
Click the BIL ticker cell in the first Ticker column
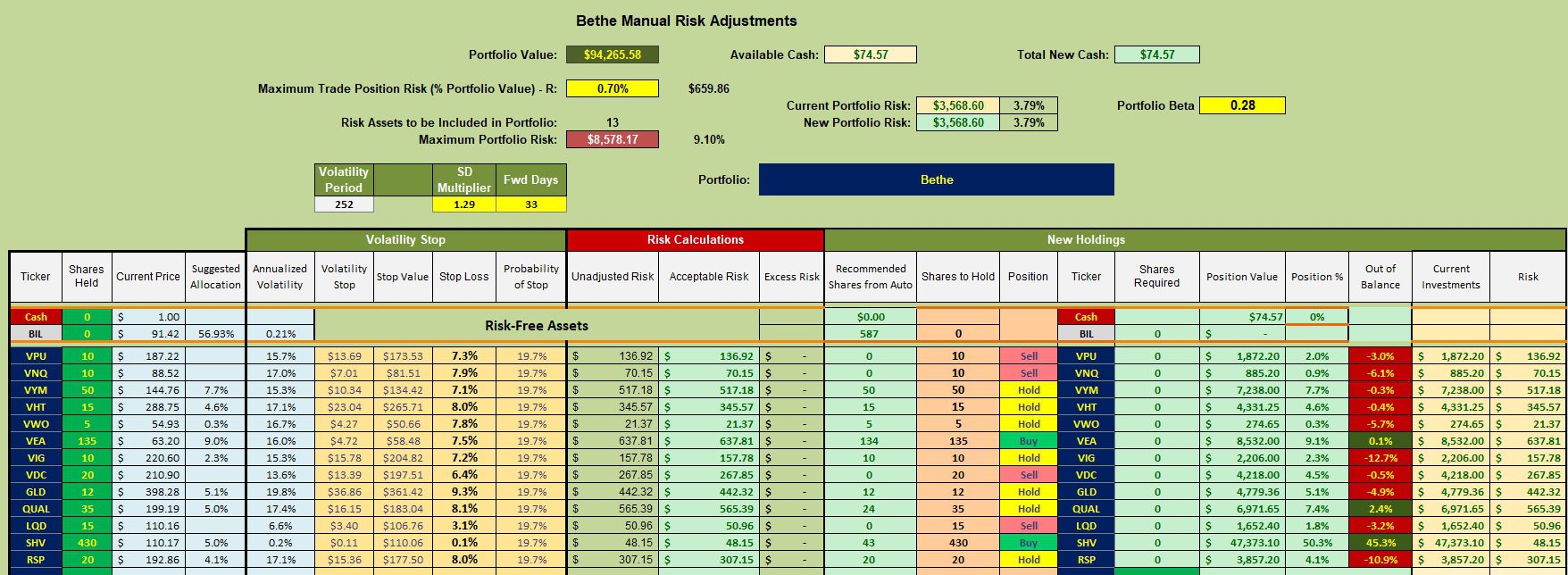coord(36,334)
